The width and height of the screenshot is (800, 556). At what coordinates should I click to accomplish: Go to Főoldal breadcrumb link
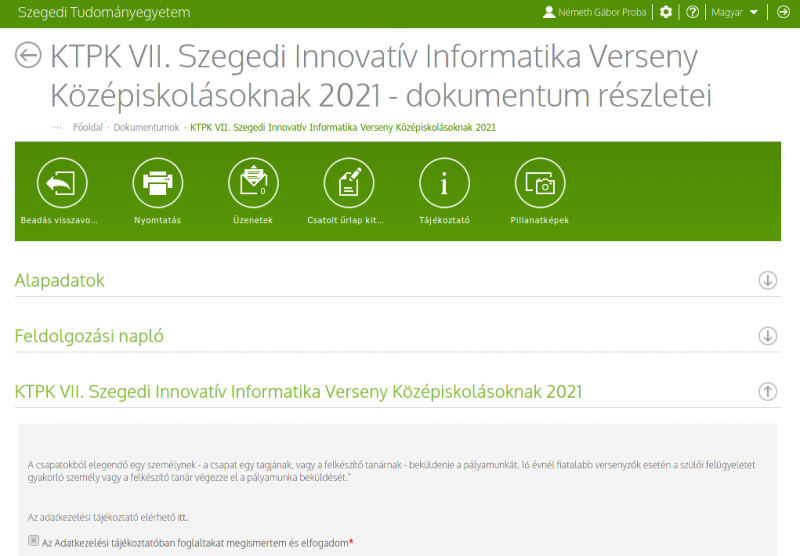[x=88, y=128]
